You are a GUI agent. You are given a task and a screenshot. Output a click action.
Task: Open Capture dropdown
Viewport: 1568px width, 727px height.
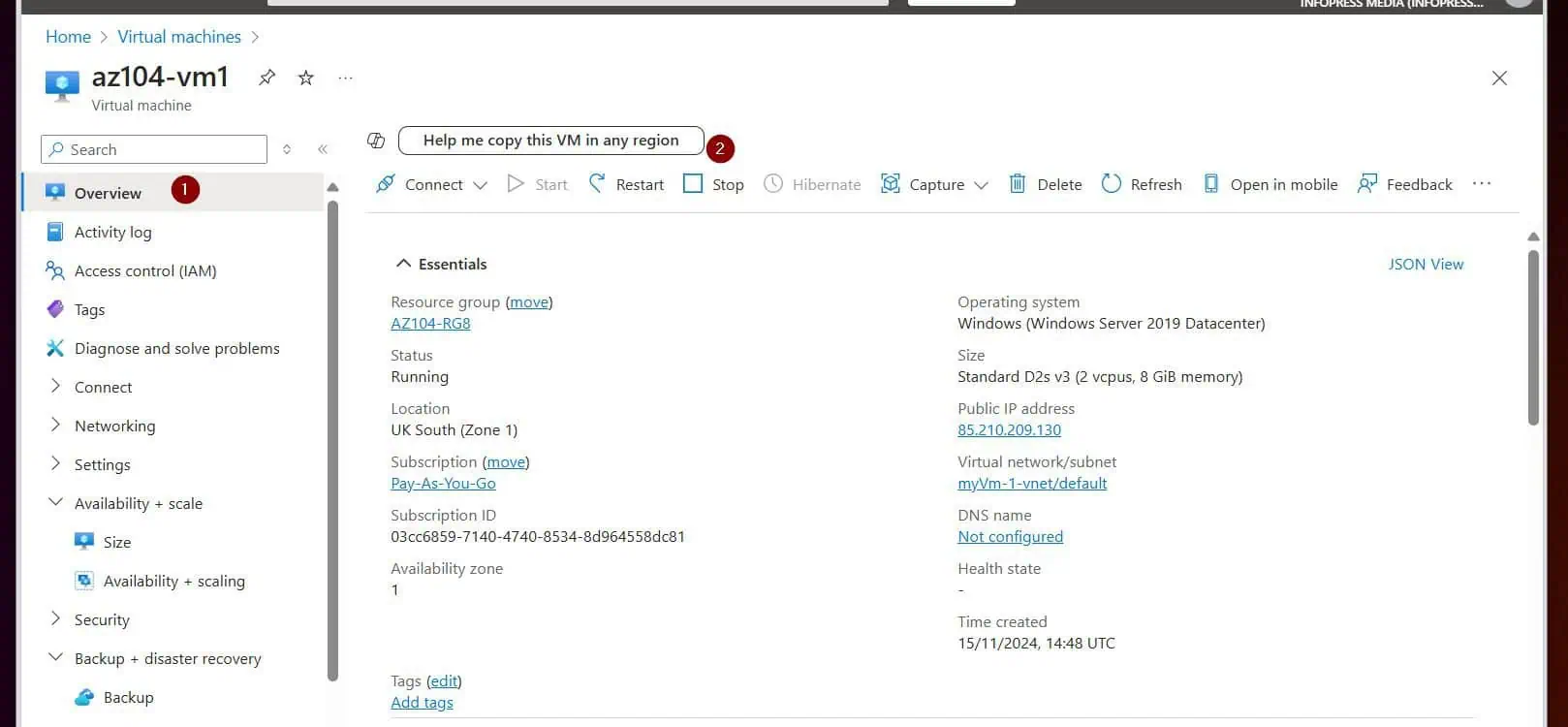[934, 184]
